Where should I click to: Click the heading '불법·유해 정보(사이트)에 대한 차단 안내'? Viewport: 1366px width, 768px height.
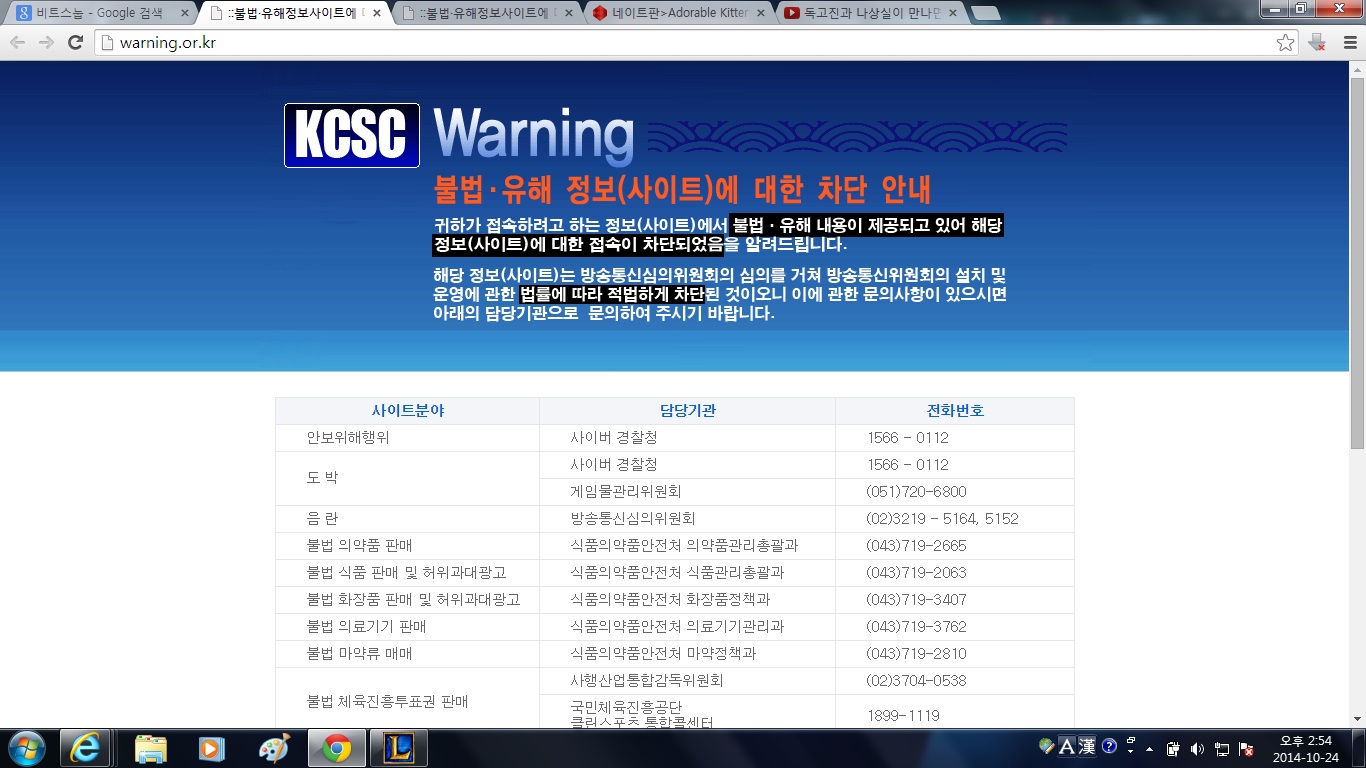[x=682, y=189]
